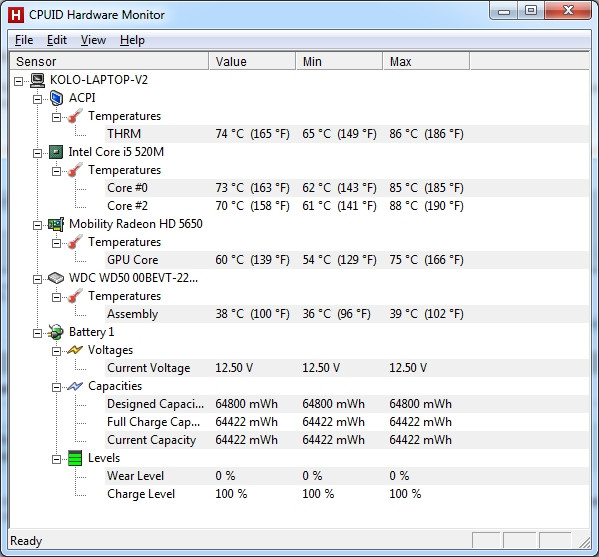Select the Wear Level row
The image size is (599, 557).
[x=347, y=476]
